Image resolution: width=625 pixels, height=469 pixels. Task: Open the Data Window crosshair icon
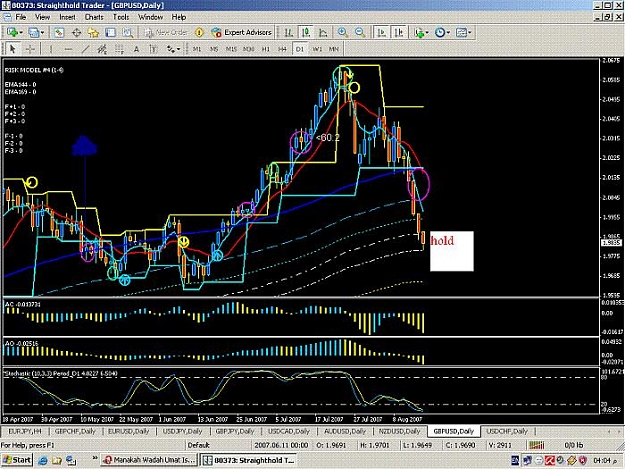76,33
